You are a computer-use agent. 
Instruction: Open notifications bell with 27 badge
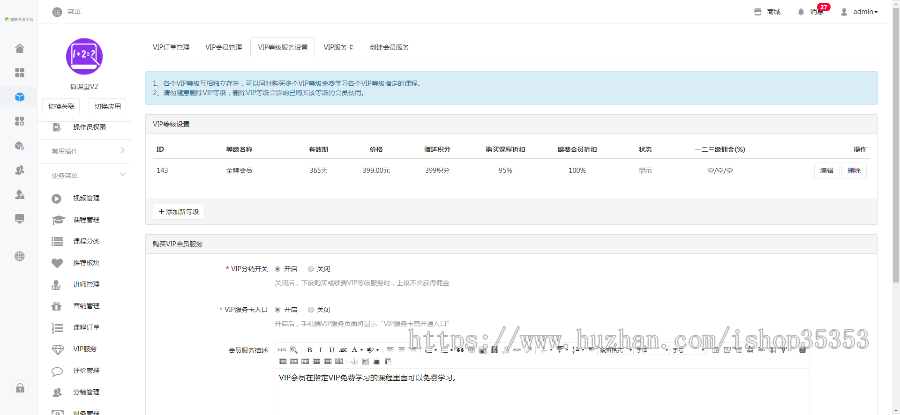801,11
